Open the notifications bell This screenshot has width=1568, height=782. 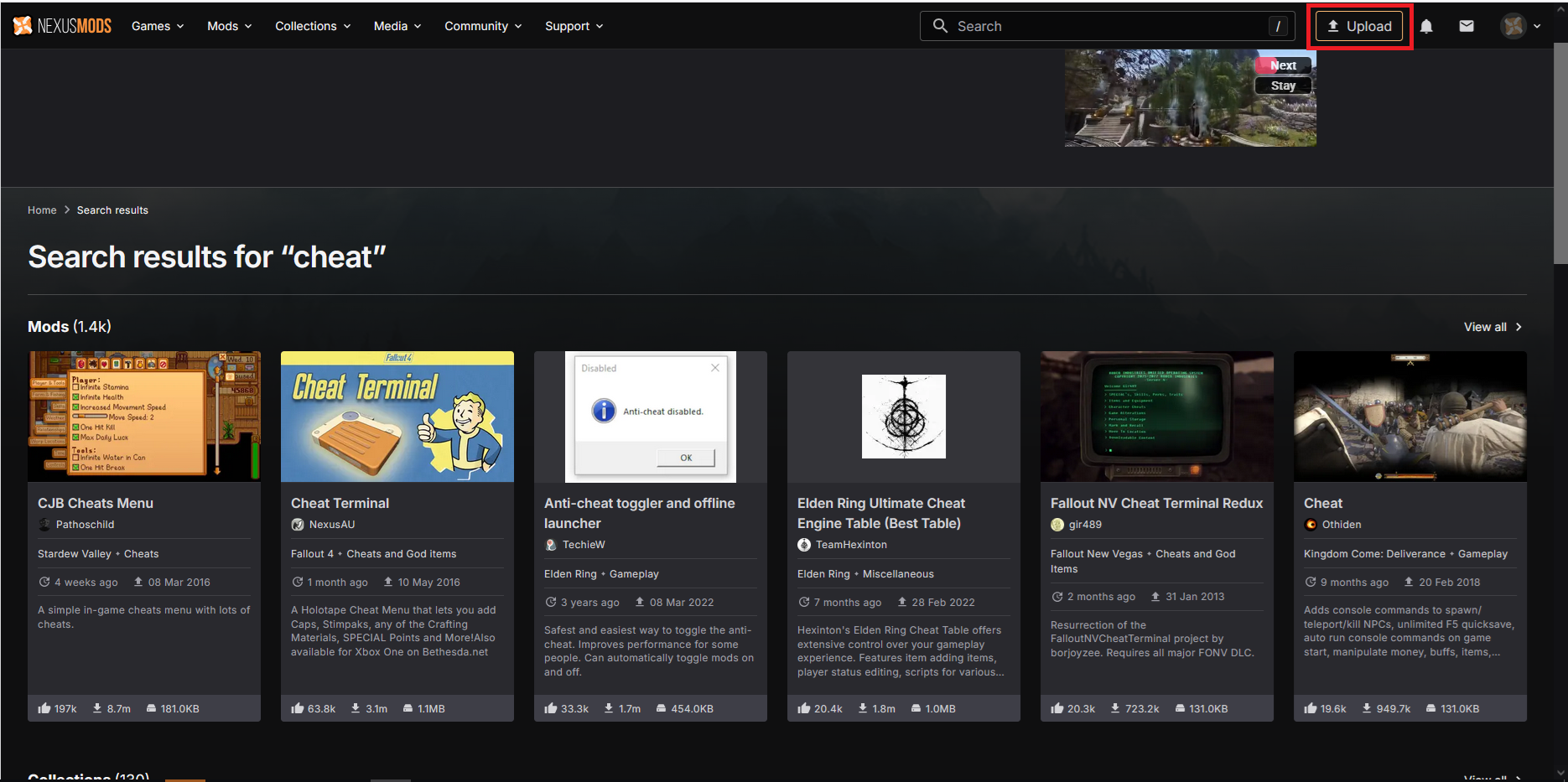[1426, 26]
